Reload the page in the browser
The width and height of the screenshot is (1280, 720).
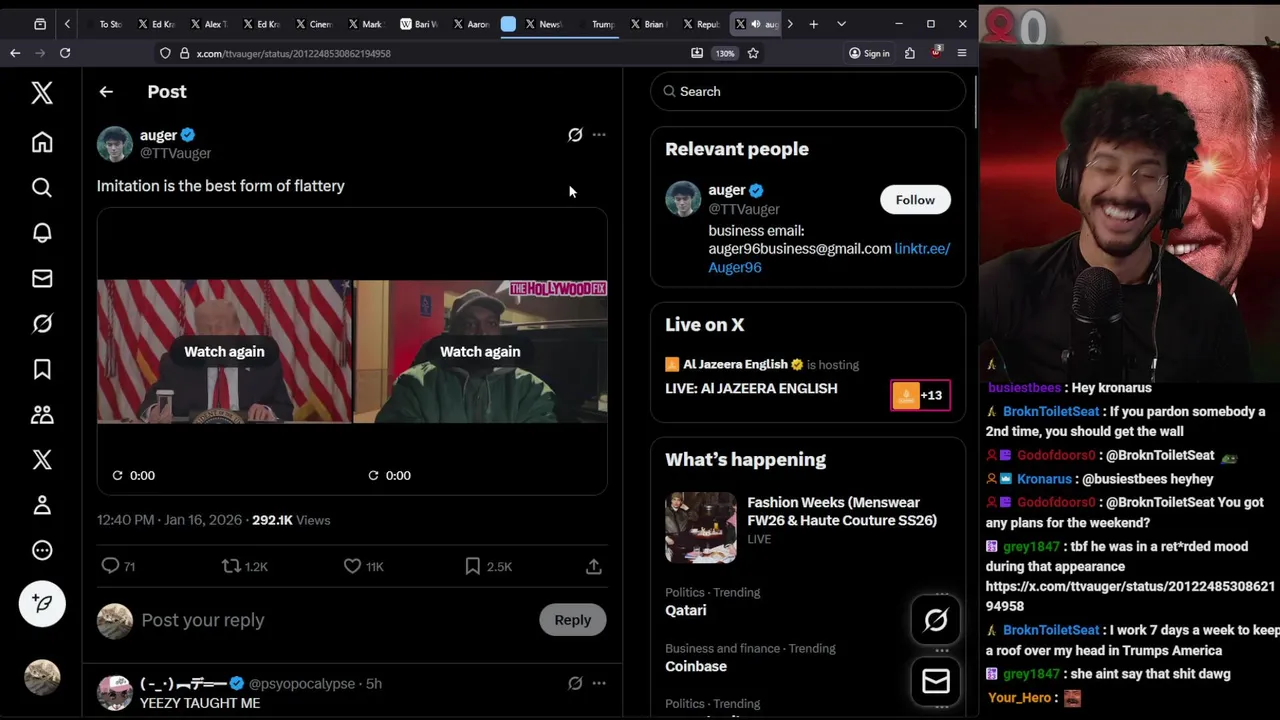click(x=65, y=53)
